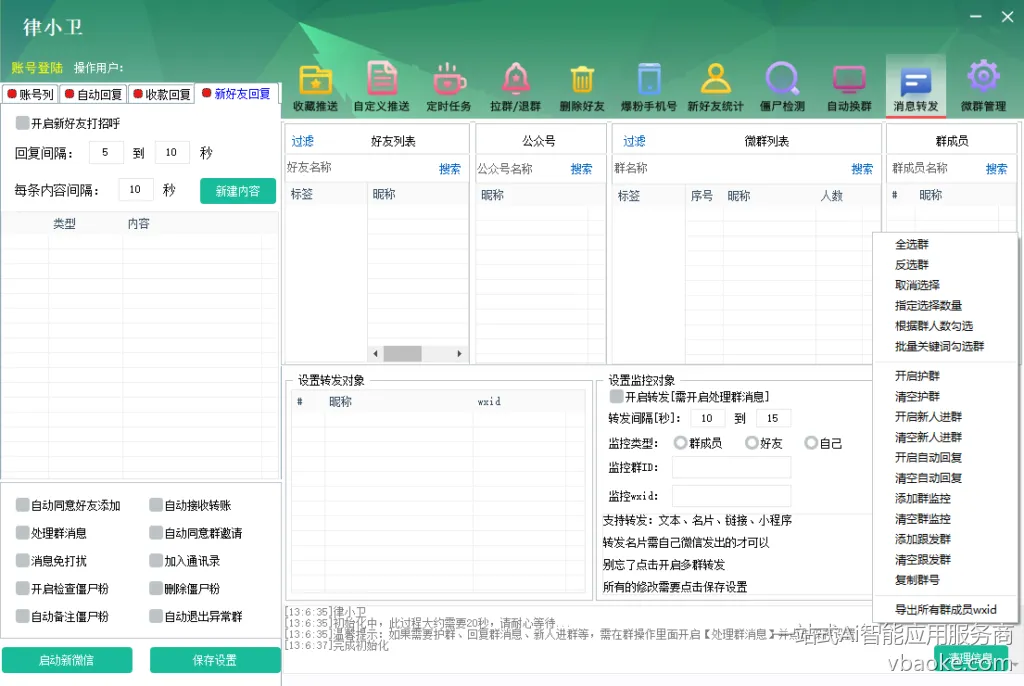Select the 消息转发 message icon
This screenshot has height=686, width=1024.
click(x=916, y=88)
